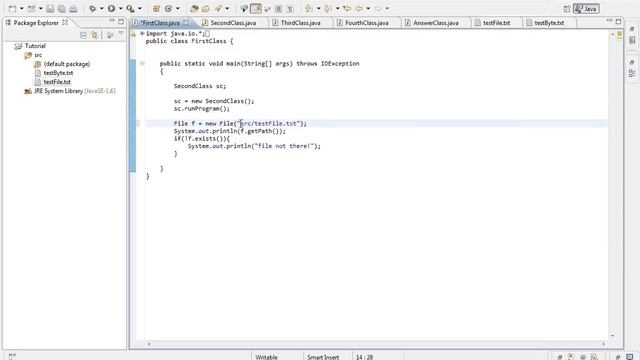This screenshot has width=640, height=360.
Task: Place cursor on sc.runProgram() line
Action: click(x=202, y=109)
